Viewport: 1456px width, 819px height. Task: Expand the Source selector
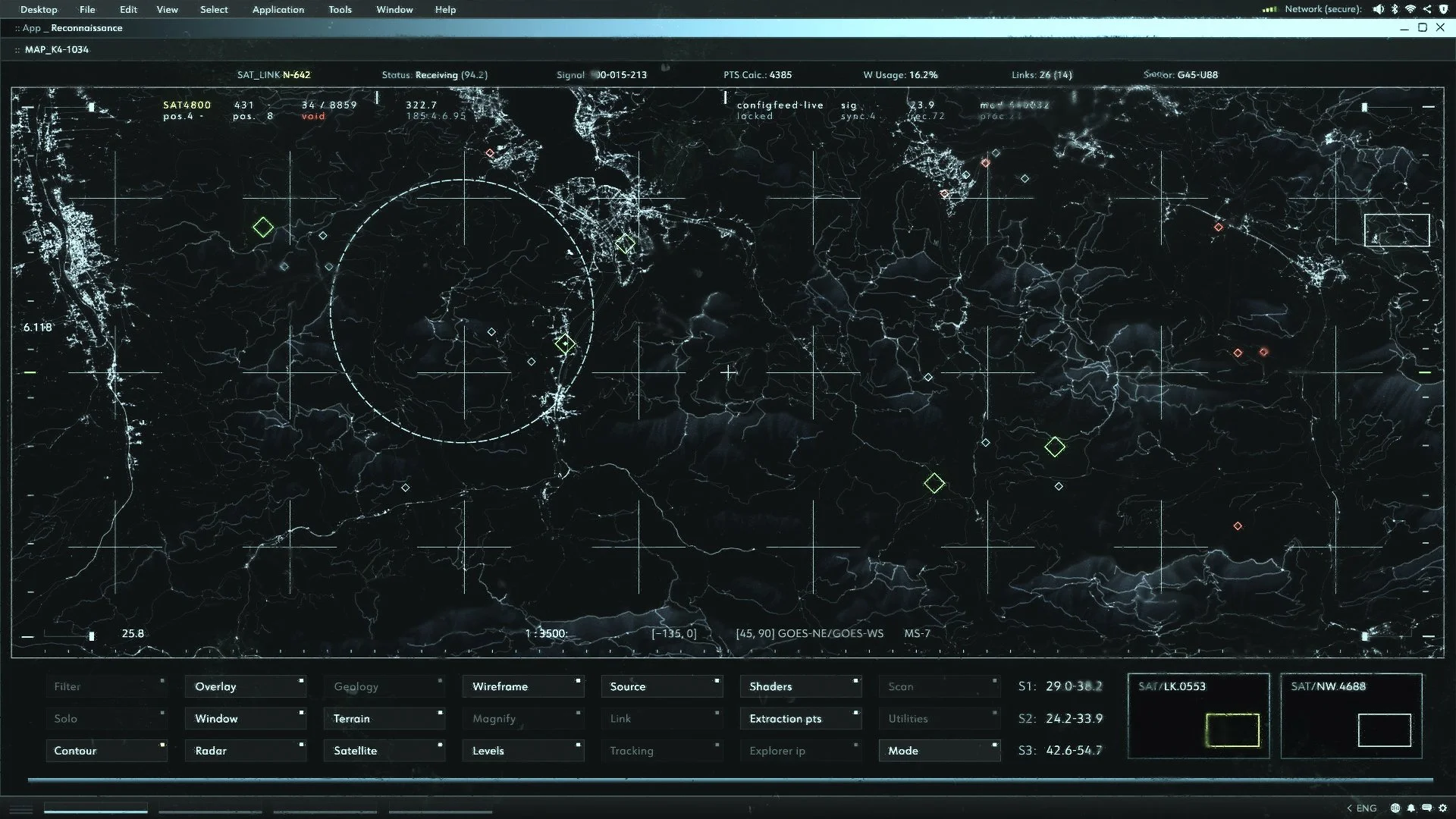point(661,686)
